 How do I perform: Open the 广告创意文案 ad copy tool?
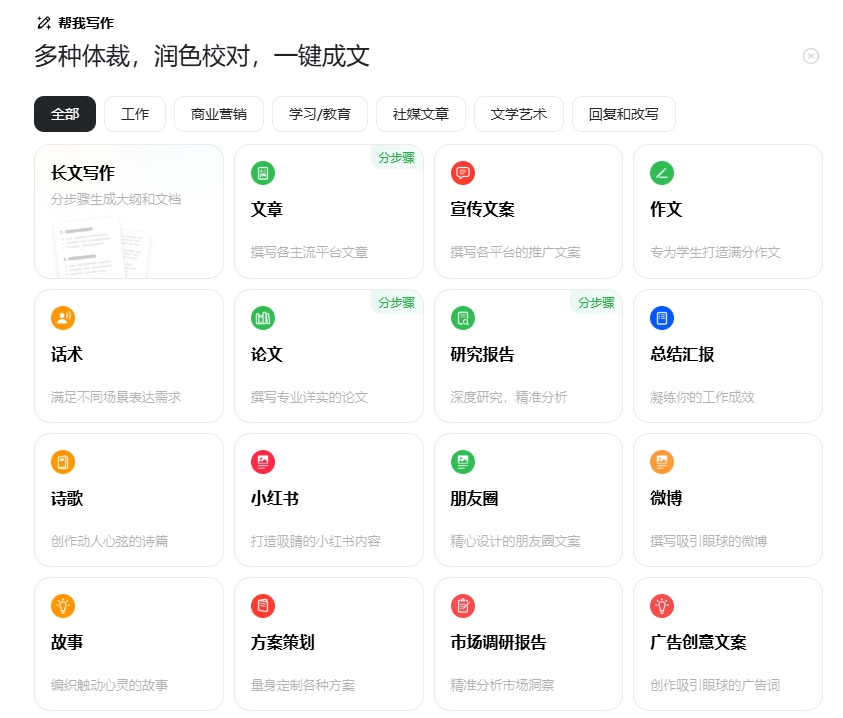[x=662, y=606]
